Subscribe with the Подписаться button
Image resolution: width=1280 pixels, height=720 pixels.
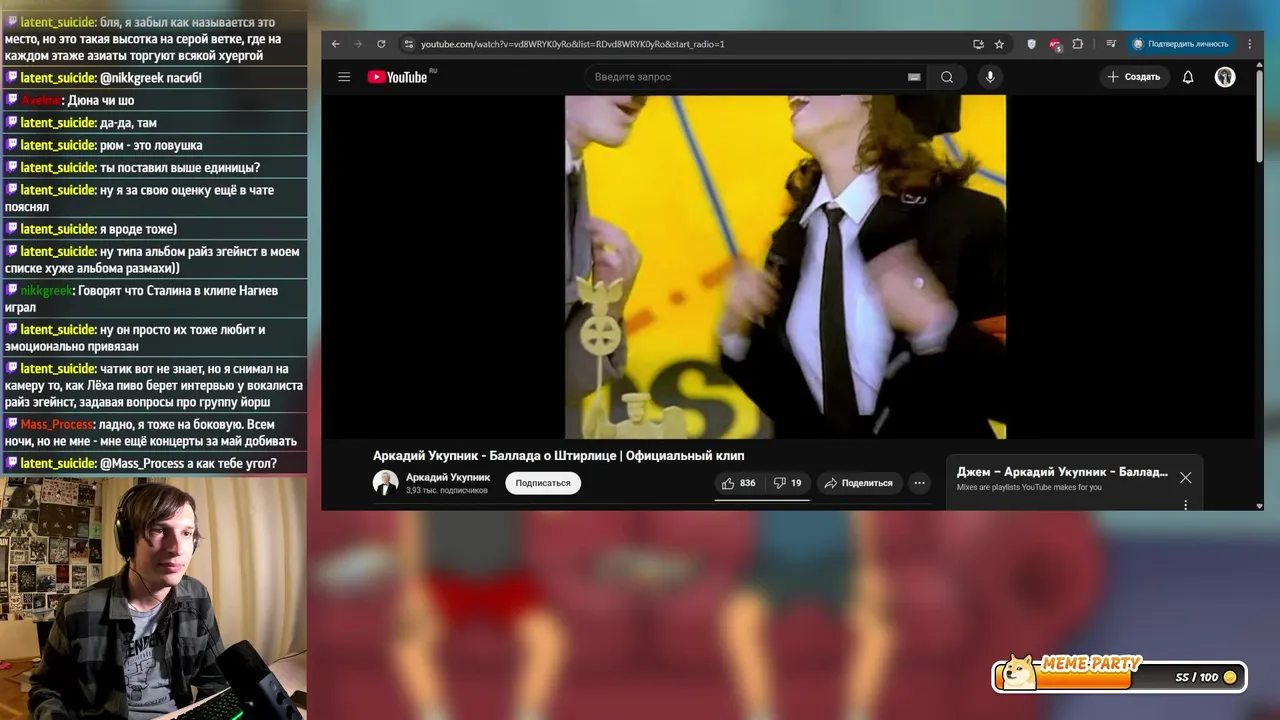click(543, 483)
